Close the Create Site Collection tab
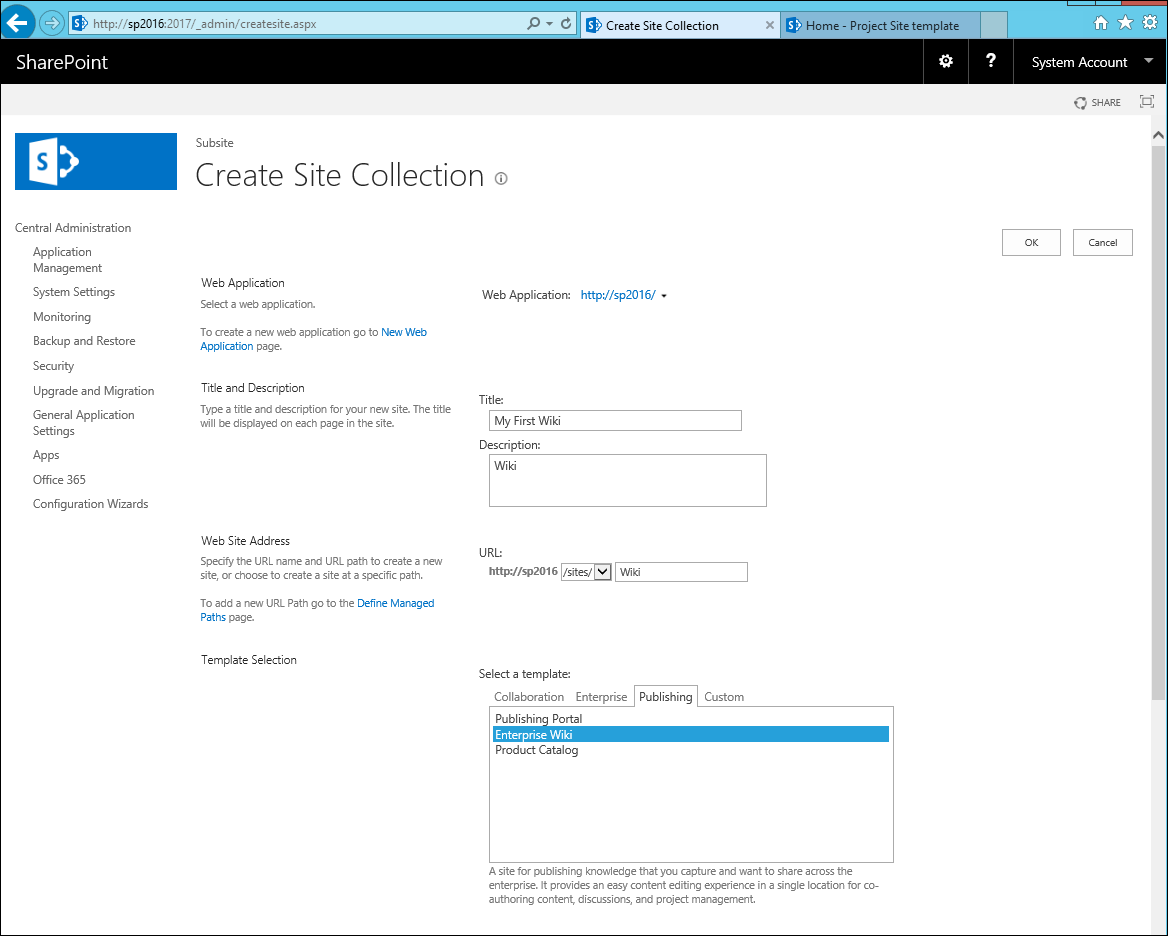 pyautogui.click(x=770, y=25)
